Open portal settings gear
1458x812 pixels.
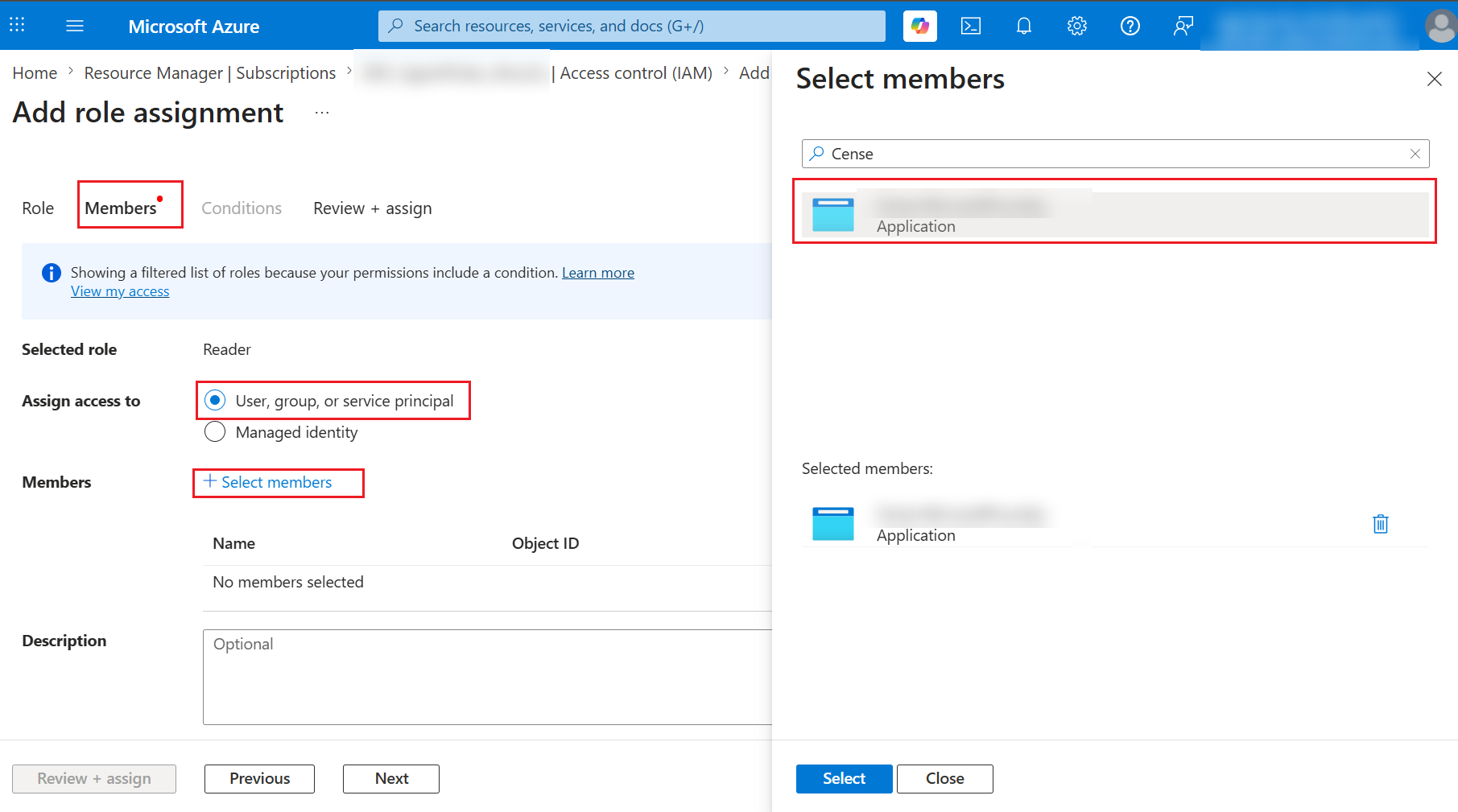point(1077,26)
